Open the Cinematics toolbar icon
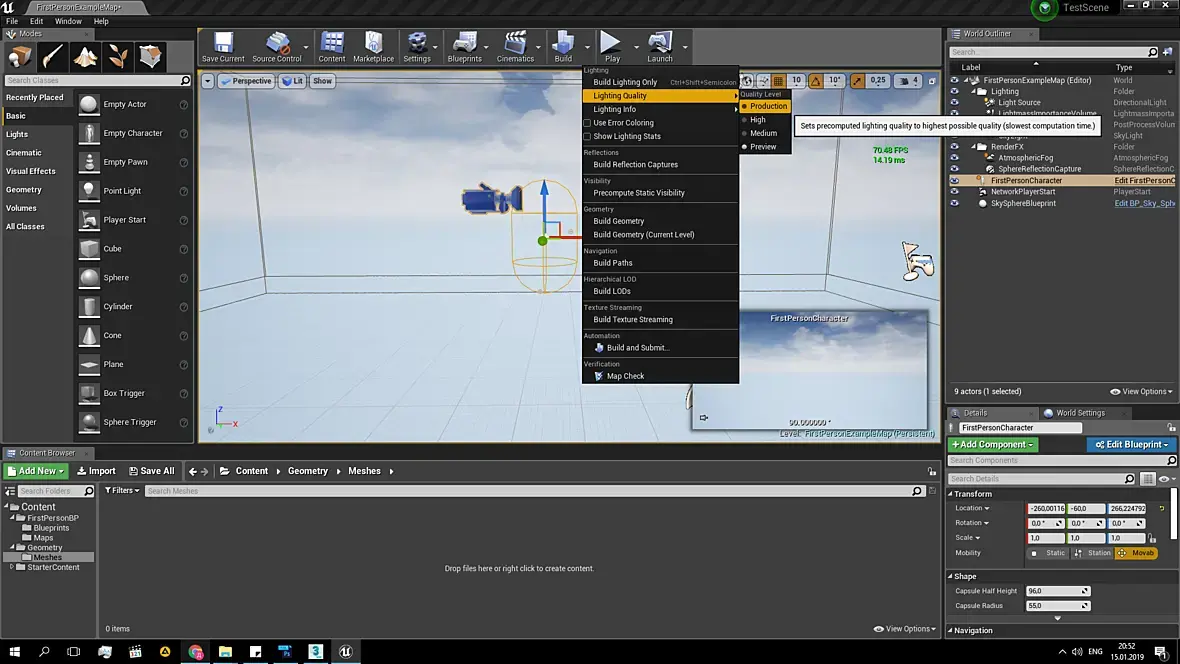Image resolution: width=1180 pixels, height=664 pixels. click(x=515, y=46)
